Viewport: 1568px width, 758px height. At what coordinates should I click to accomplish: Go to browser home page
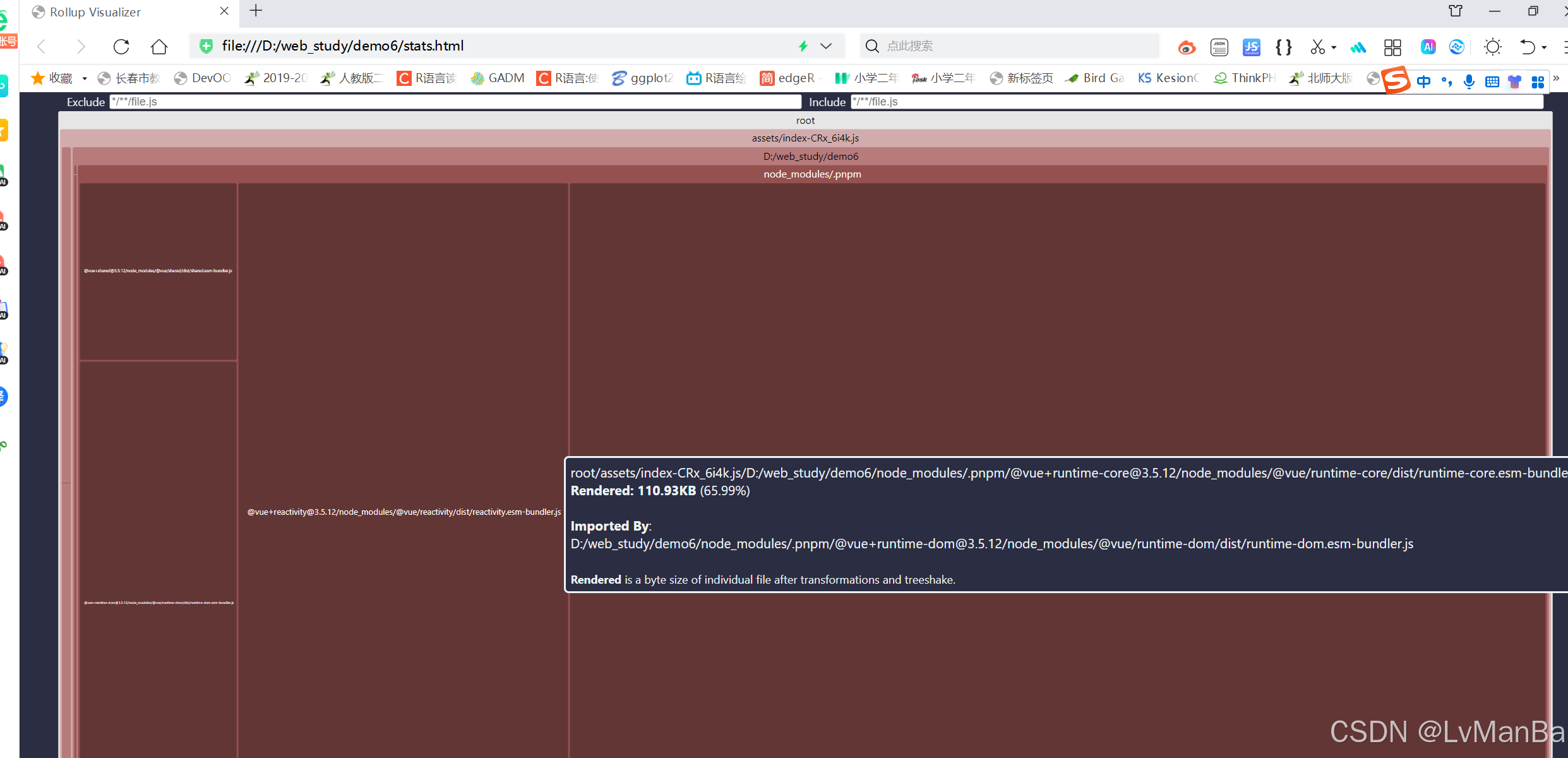click(159, 46)
